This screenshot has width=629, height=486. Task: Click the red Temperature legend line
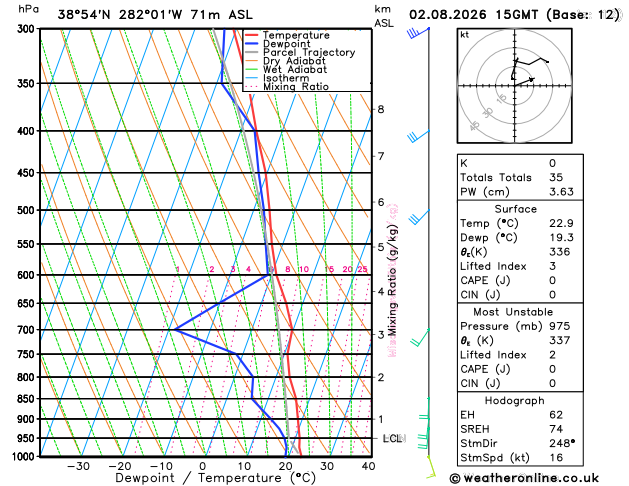click(x=251, y=35)
